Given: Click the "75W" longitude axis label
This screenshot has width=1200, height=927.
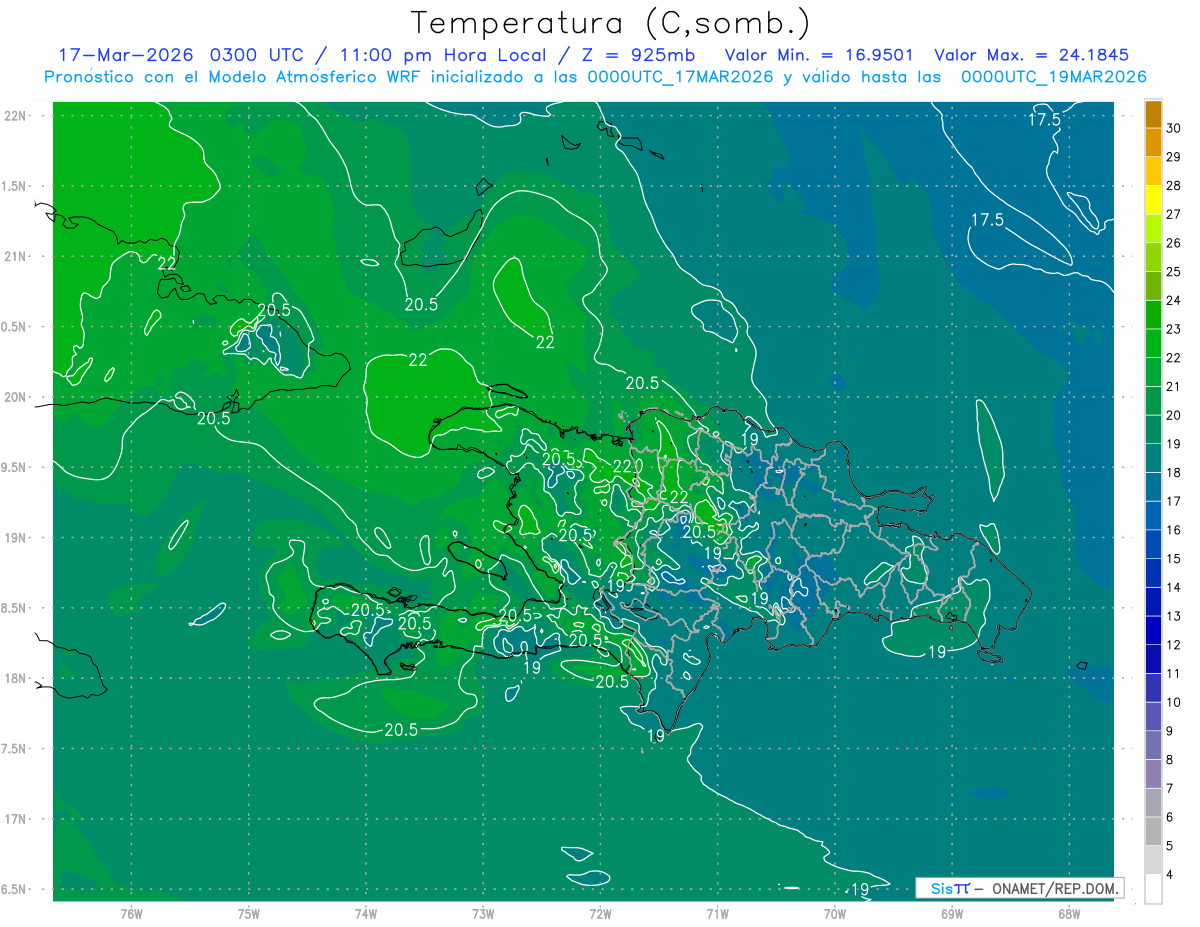Looking at the screenshot, I should 248,913.
